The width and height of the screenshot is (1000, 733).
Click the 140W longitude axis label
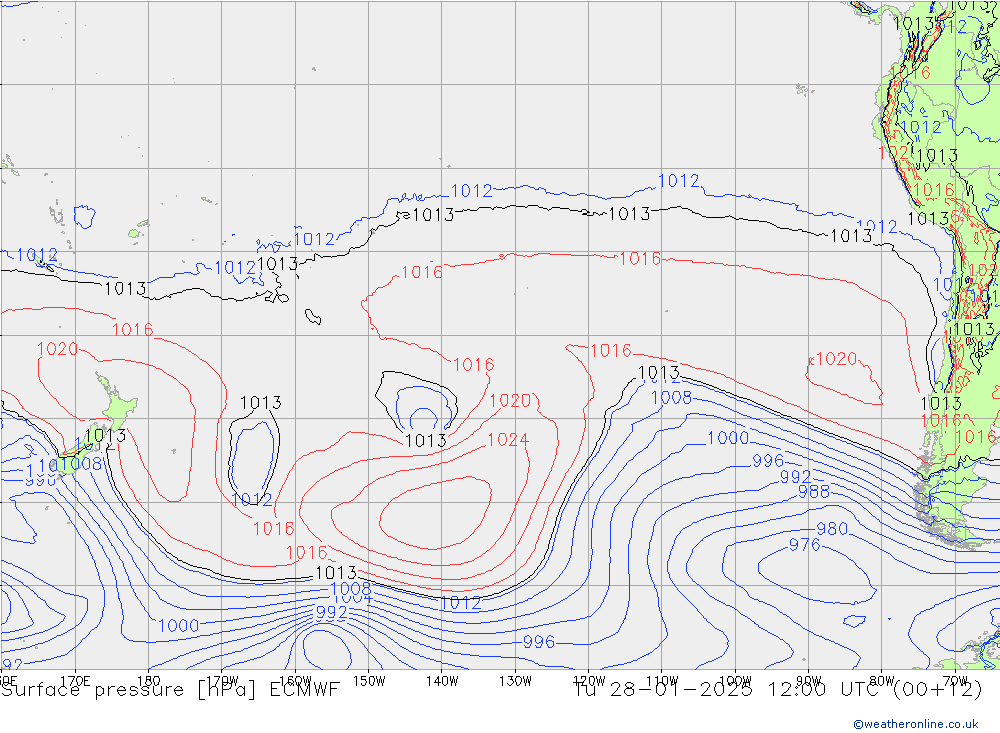click(441, 680)
